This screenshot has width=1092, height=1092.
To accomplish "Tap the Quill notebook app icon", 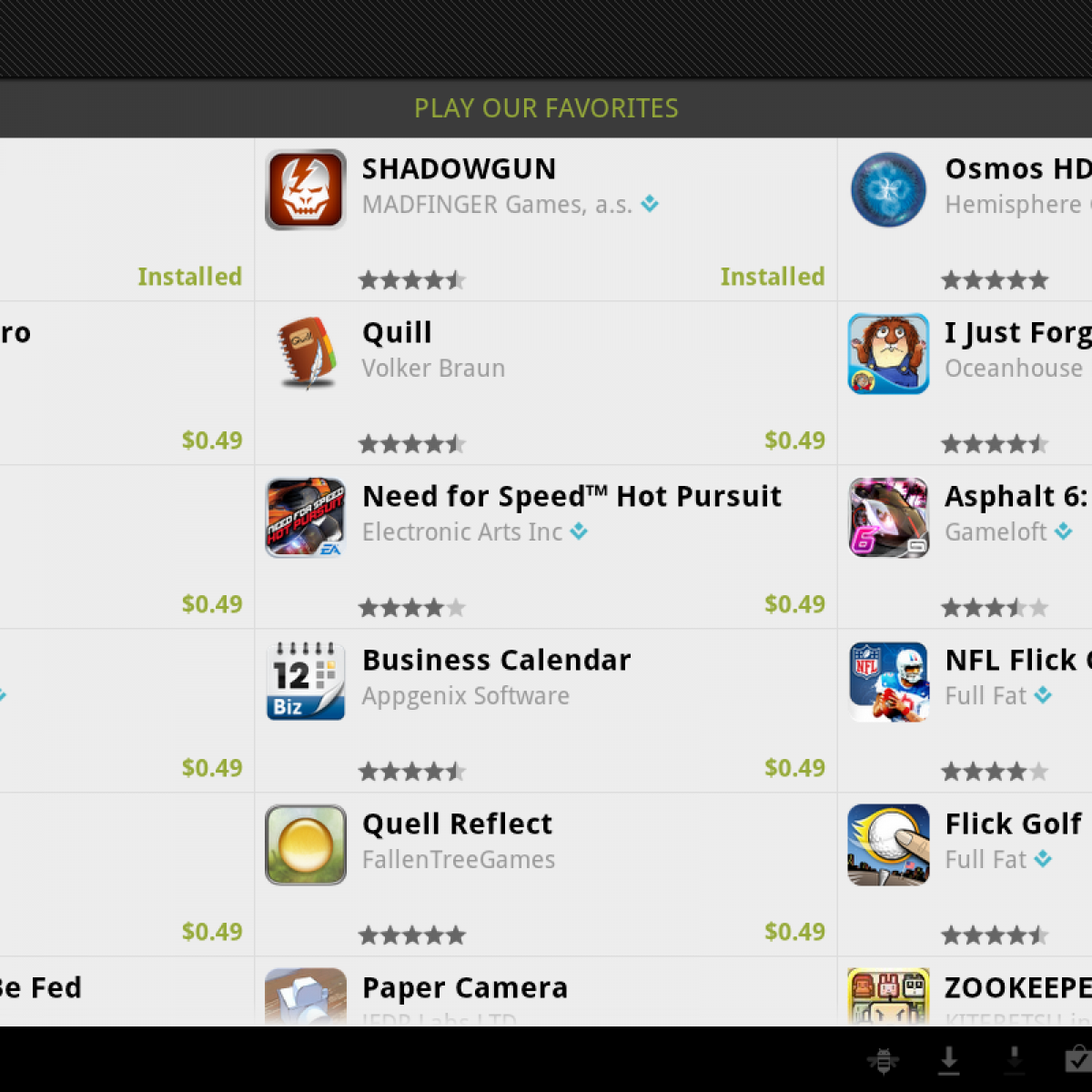I will [x=306, y=353].
